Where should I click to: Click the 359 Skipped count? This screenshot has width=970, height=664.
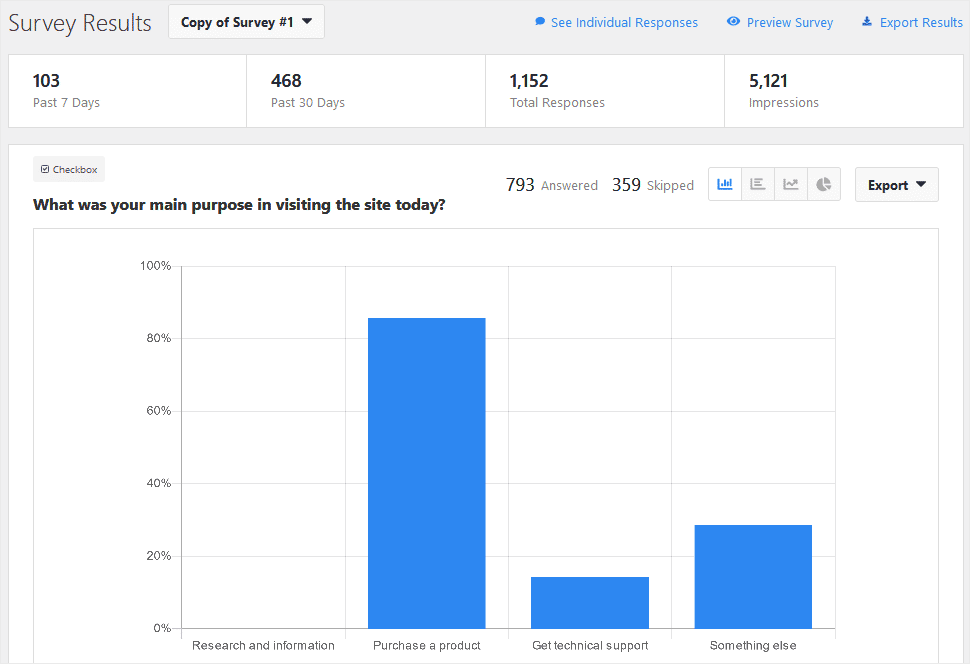tap(626, 184)
